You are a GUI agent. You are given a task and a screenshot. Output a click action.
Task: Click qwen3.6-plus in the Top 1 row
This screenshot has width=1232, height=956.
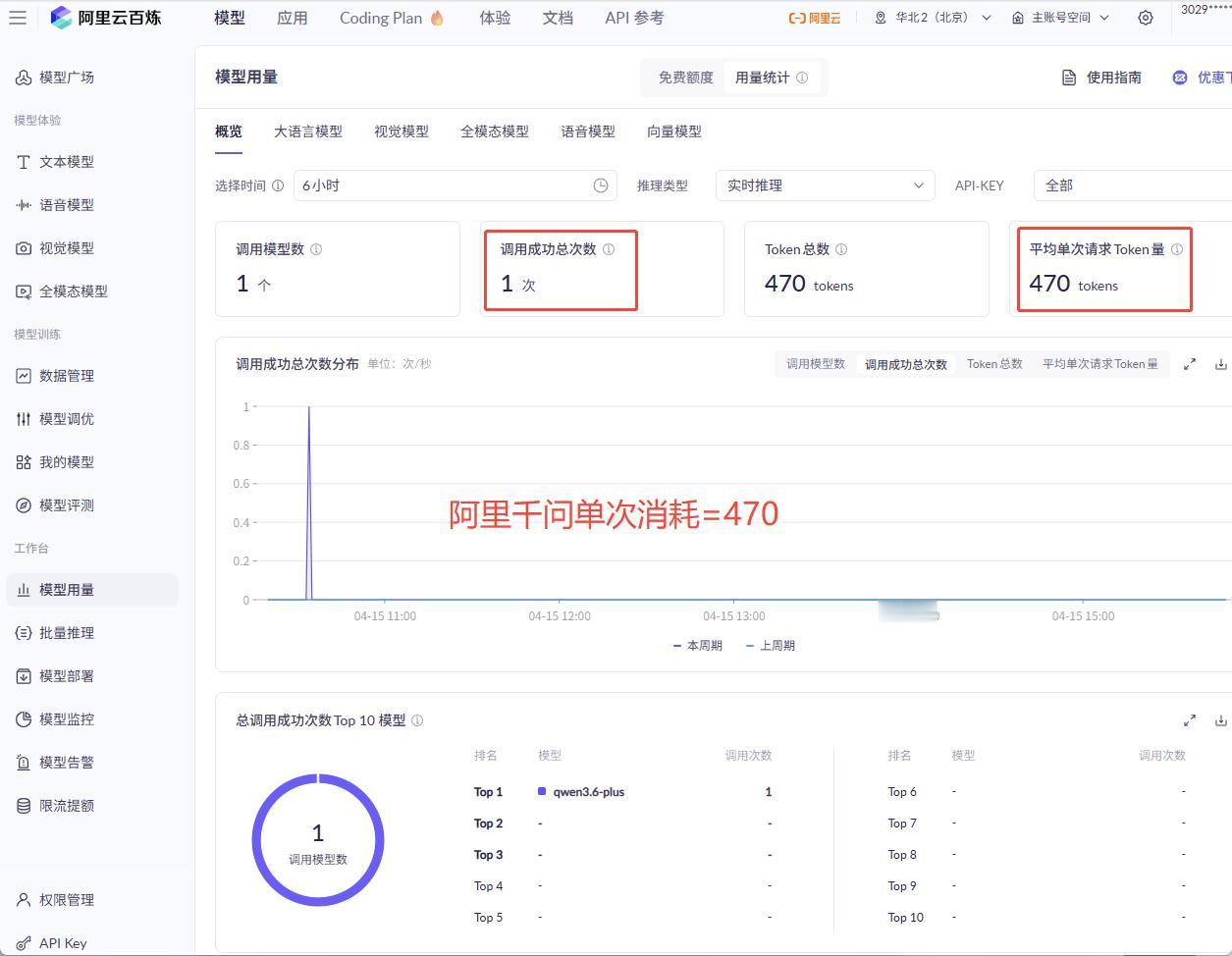(589, 792)
